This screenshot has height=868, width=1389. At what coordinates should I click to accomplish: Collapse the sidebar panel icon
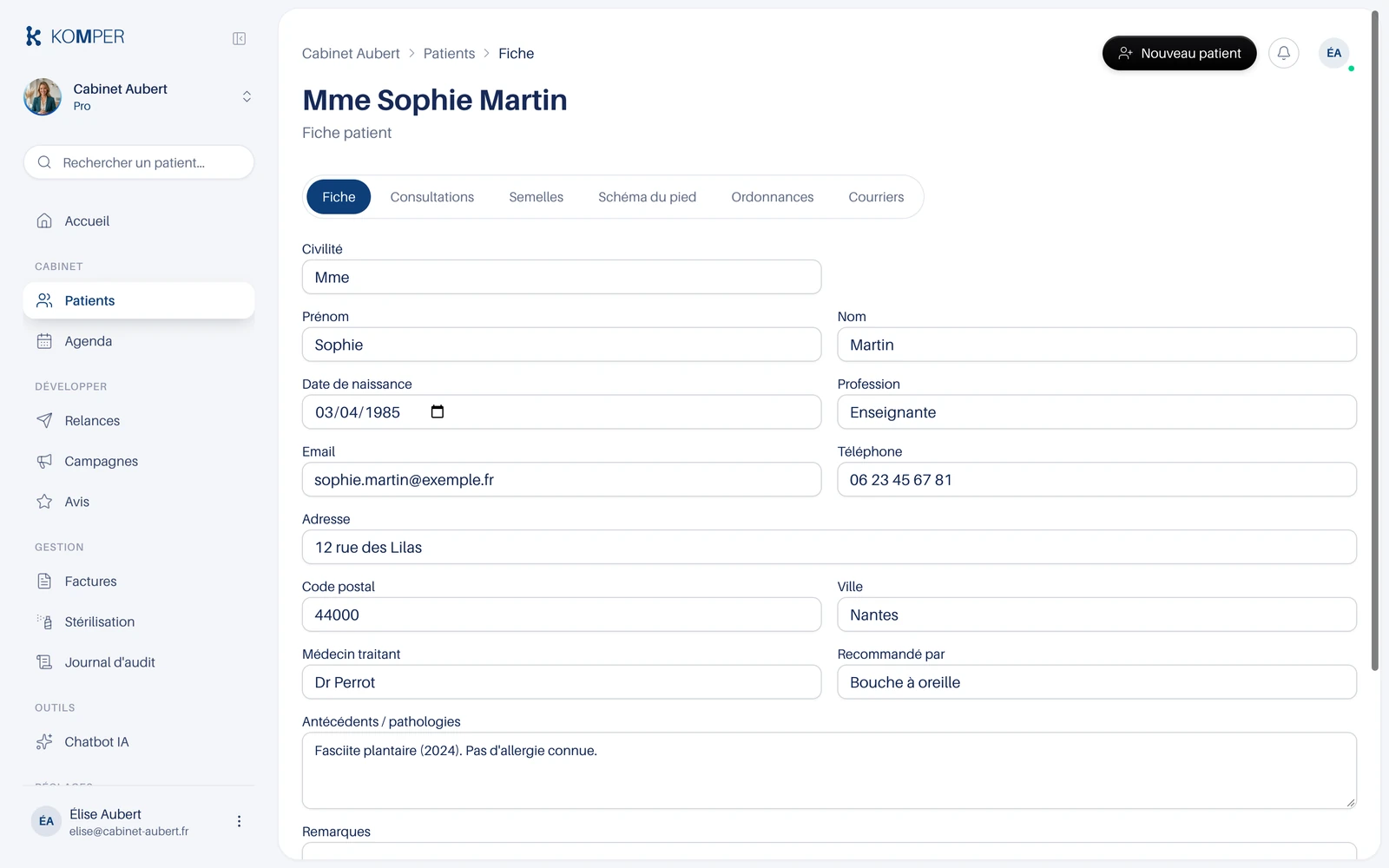239,38
